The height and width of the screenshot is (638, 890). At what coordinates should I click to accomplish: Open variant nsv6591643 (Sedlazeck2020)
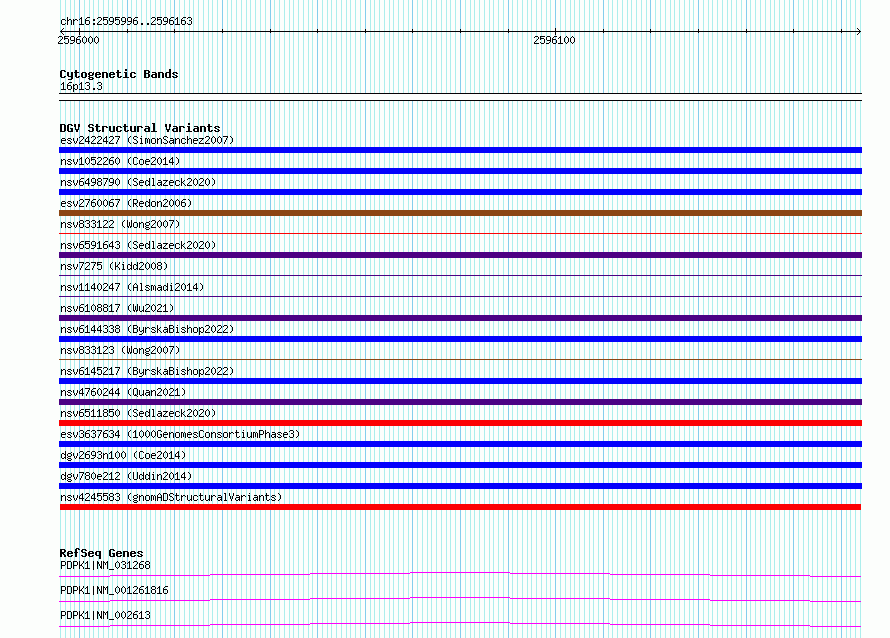pos(138,245)
